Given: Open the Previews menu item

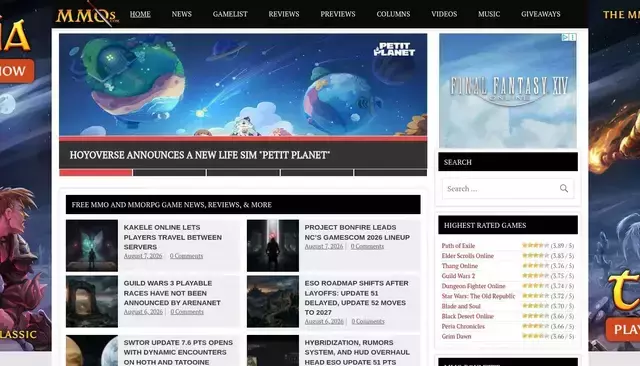Looking at the screenshot, I should click(x=338, y=14).
